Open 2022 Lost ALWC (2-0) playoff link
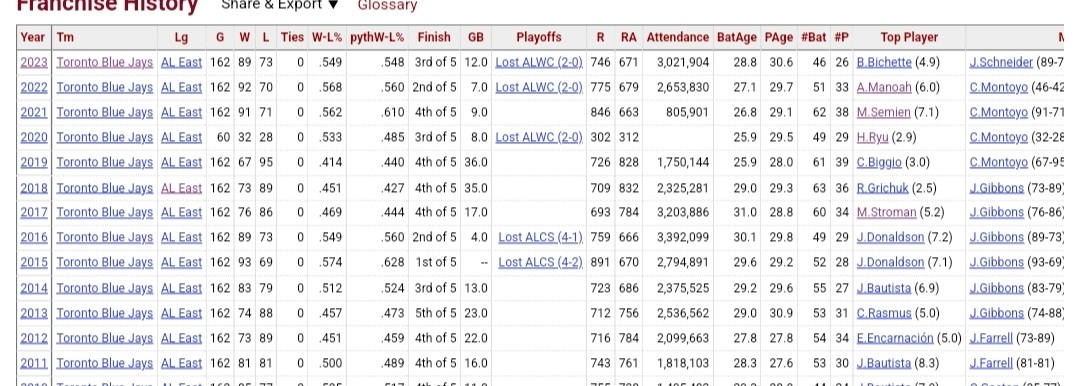 (539, 87)
